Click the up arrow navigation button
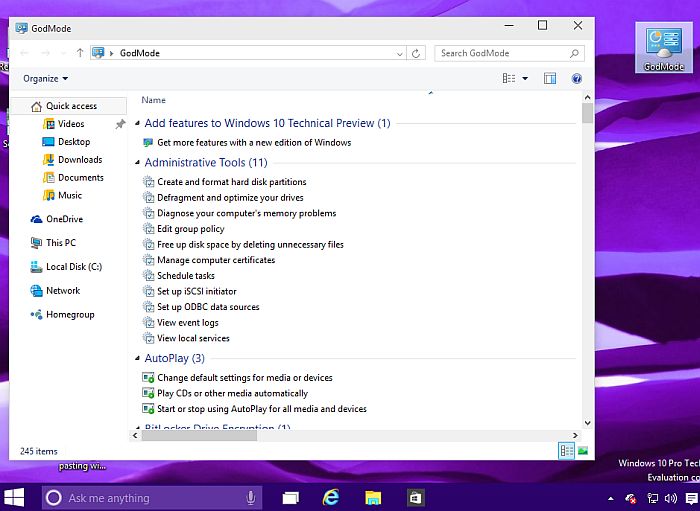Screen dimensions: 700x511 pos(80,53)
